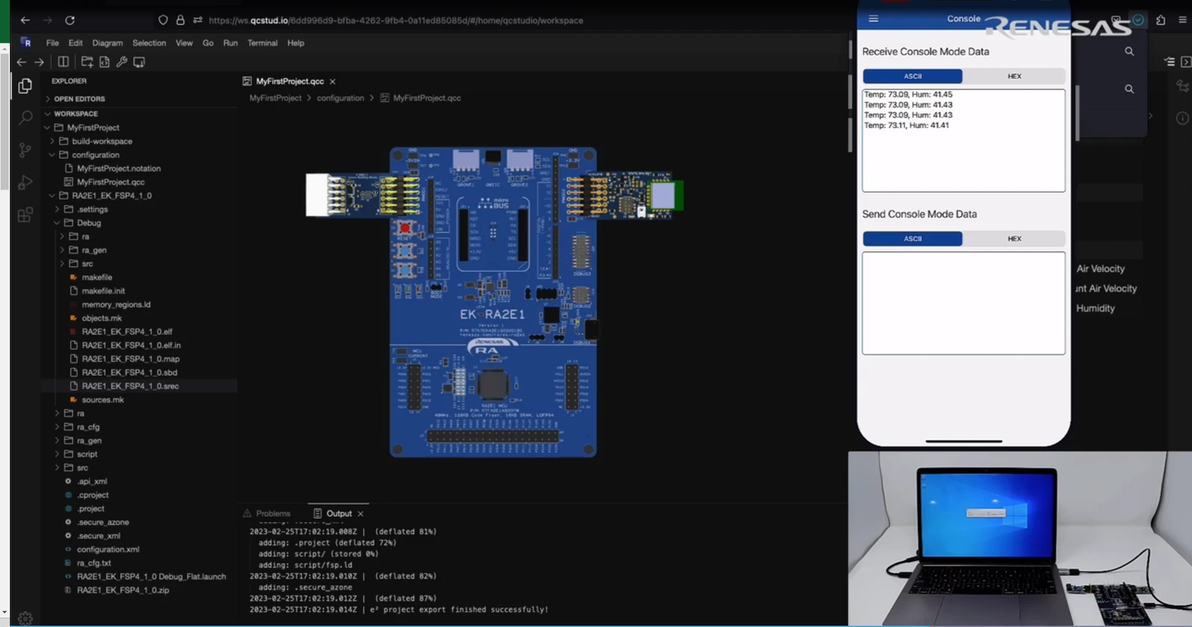
Task: Open the Selection menu
Action: 149,43
